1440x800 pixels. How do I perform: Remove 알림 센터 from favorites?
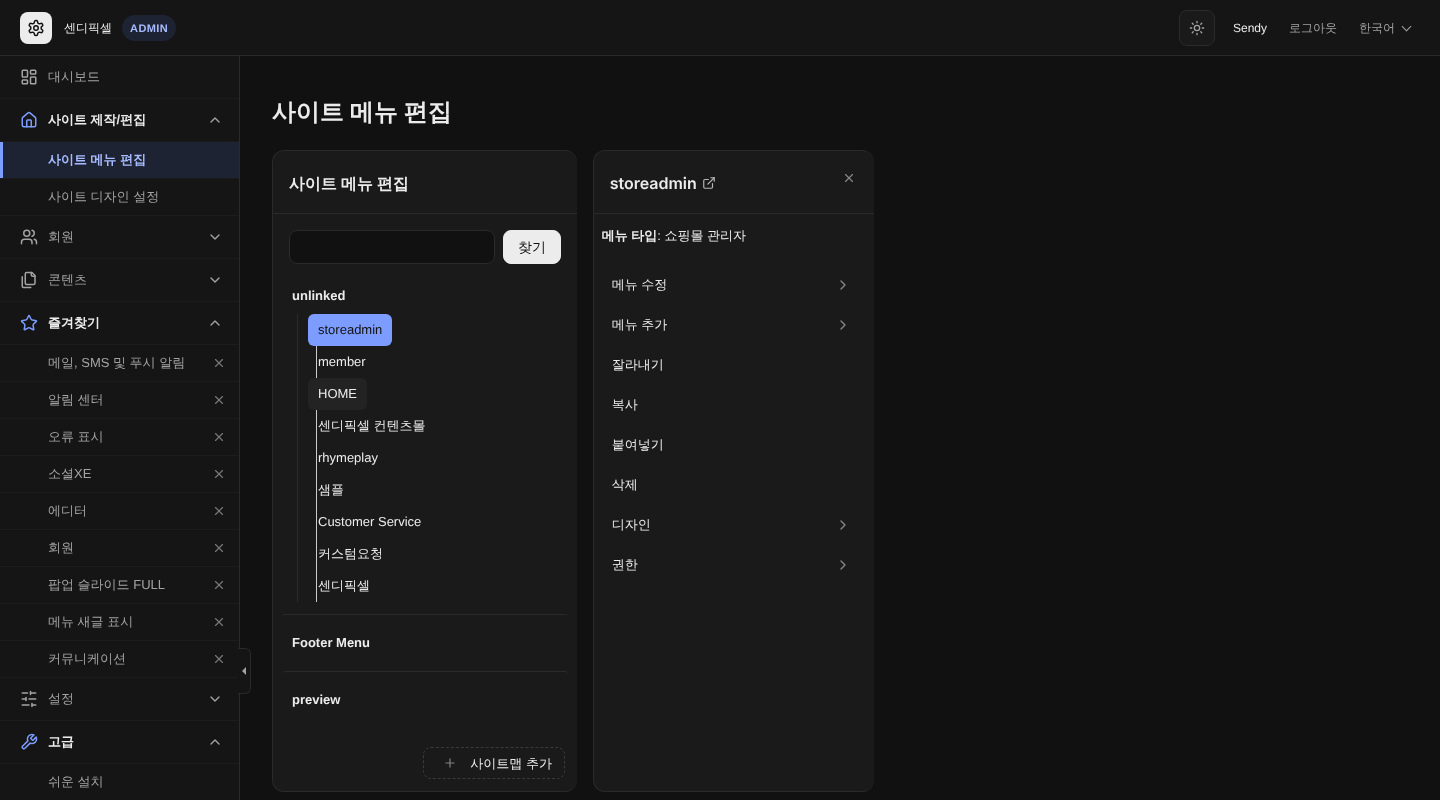pos(219,400)
